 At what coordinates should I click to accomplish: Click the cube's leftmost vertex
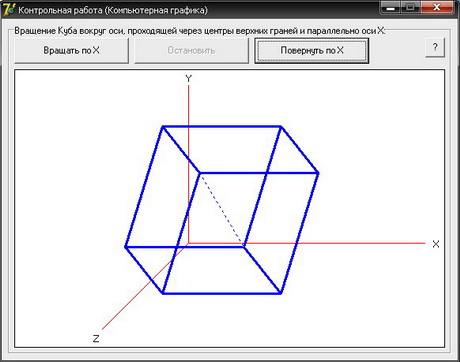pos(126,247)
